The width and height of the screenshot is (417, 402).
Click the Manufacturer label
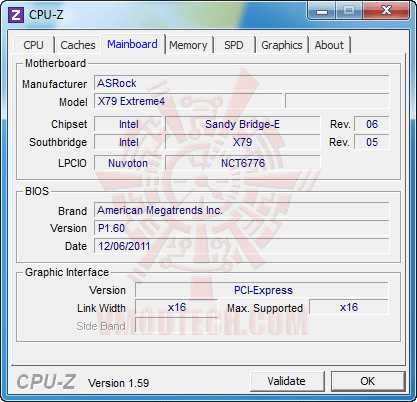54,84
